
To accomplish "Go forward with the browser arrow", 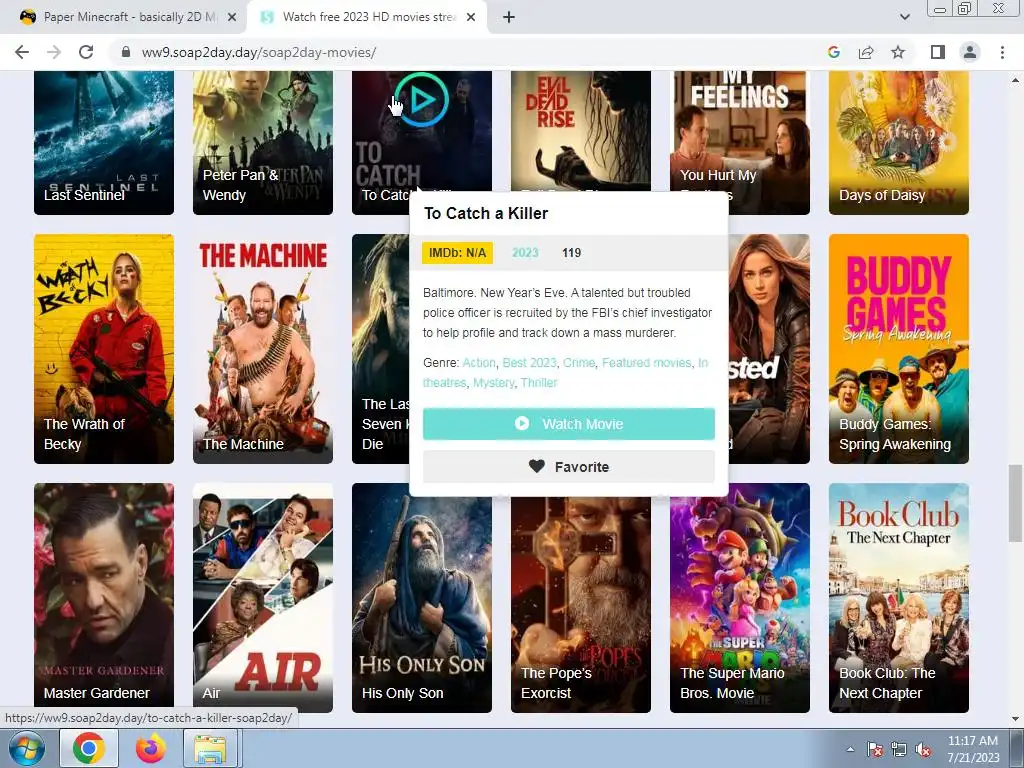I will click(54, 52).
